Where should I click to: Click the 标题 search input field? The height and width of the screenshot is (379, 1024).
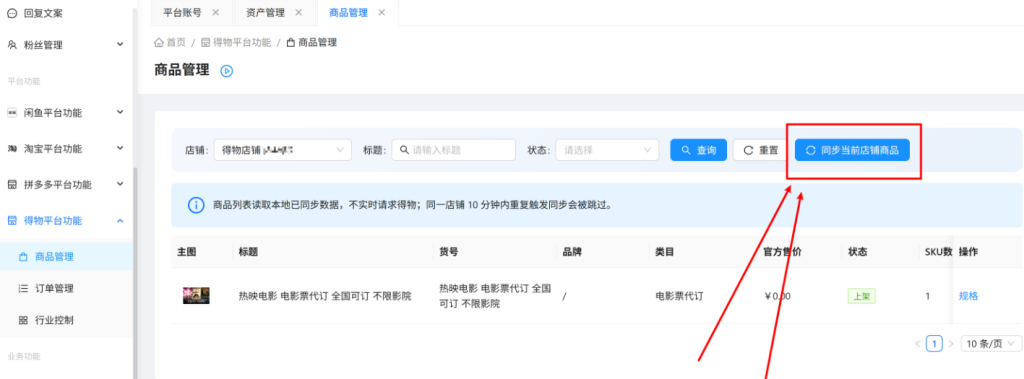pos(453,150)
